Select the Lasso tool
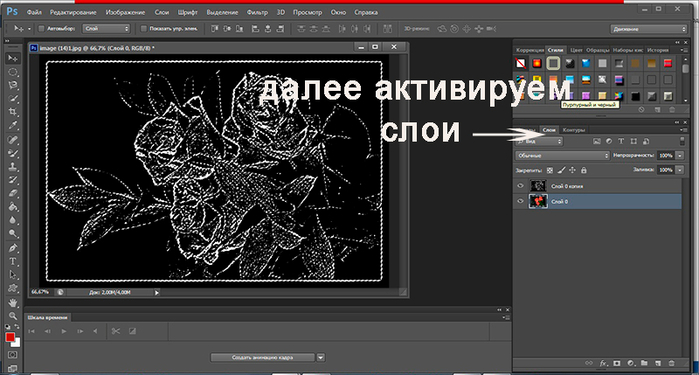This screenshot has width=699, height=375. (x=12, y=85)
